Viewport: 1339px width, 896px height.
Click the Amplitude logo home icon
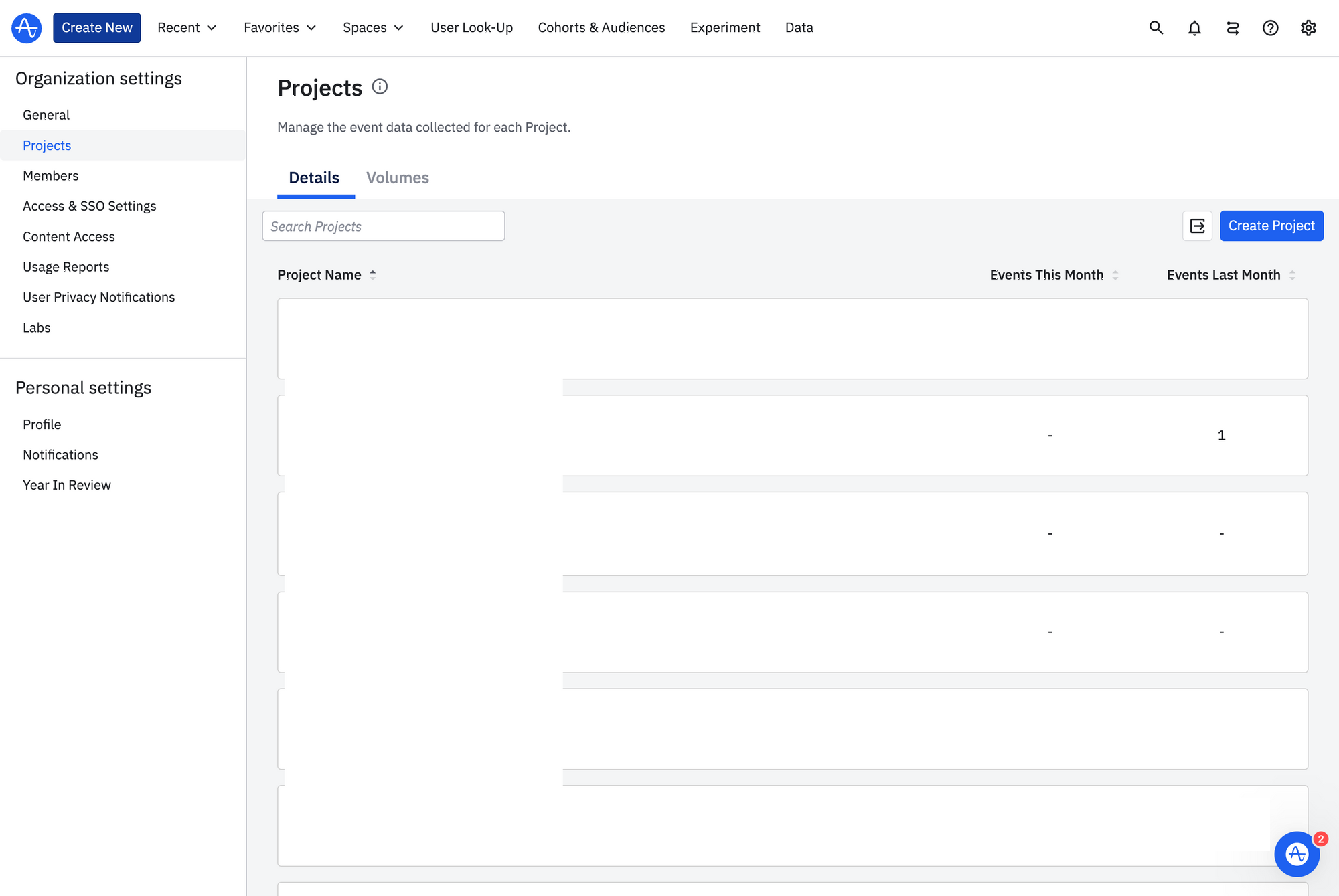[x=27, y=28]
